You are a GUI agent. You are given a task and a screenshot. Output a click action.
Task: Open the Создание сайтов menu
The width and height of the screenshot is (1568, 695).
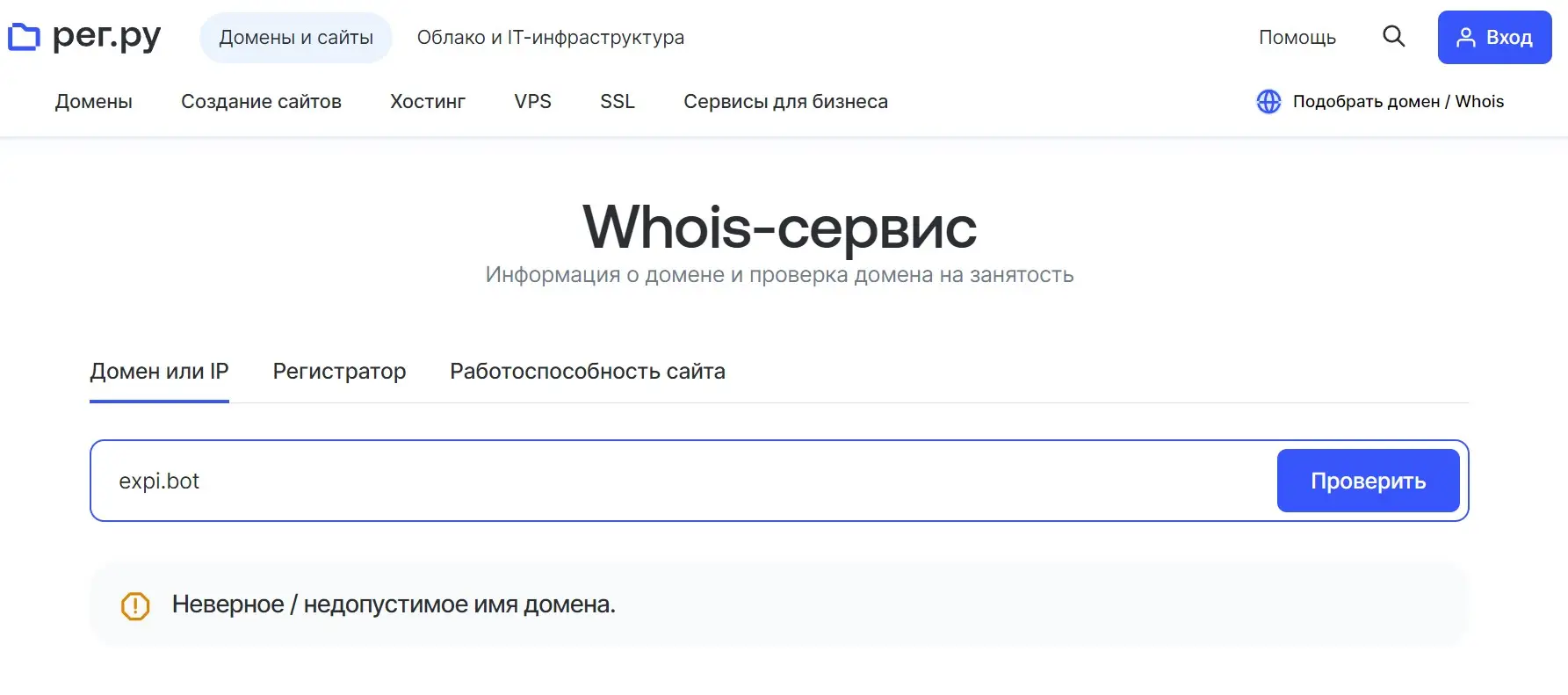(261, 102)
